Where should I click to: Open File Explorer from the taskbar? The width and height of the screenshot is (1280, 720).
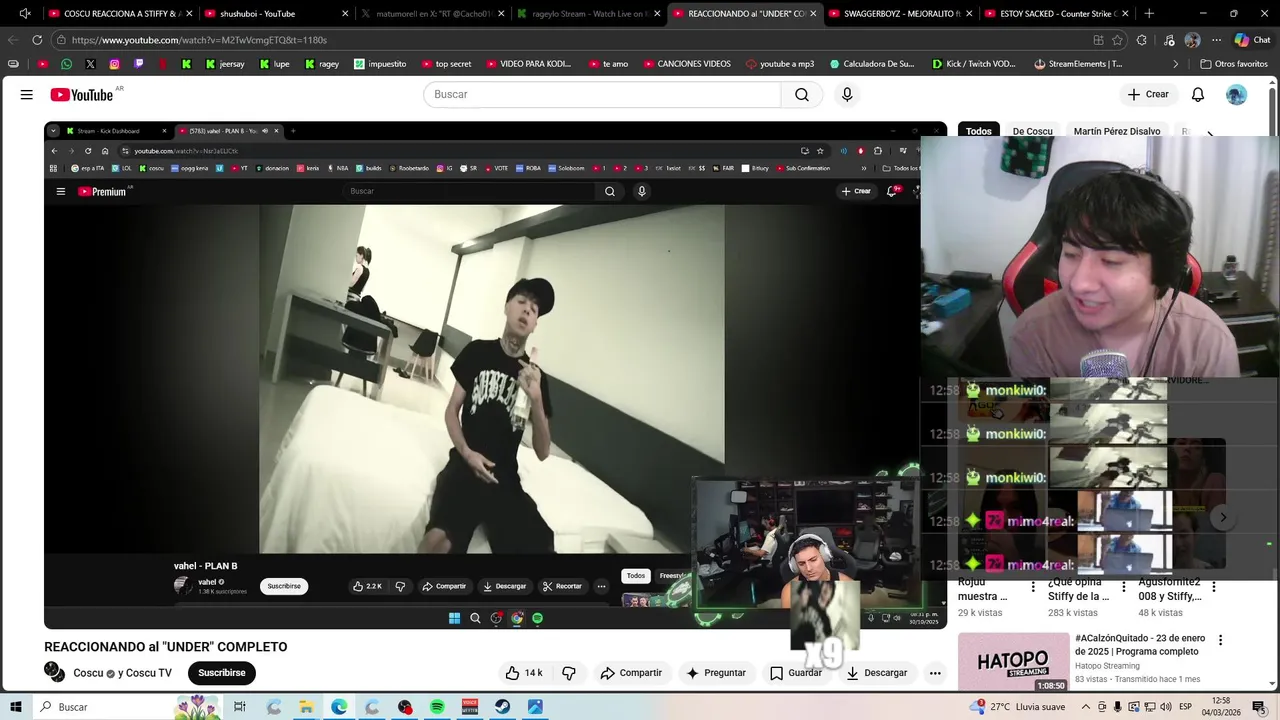(306, 707)
